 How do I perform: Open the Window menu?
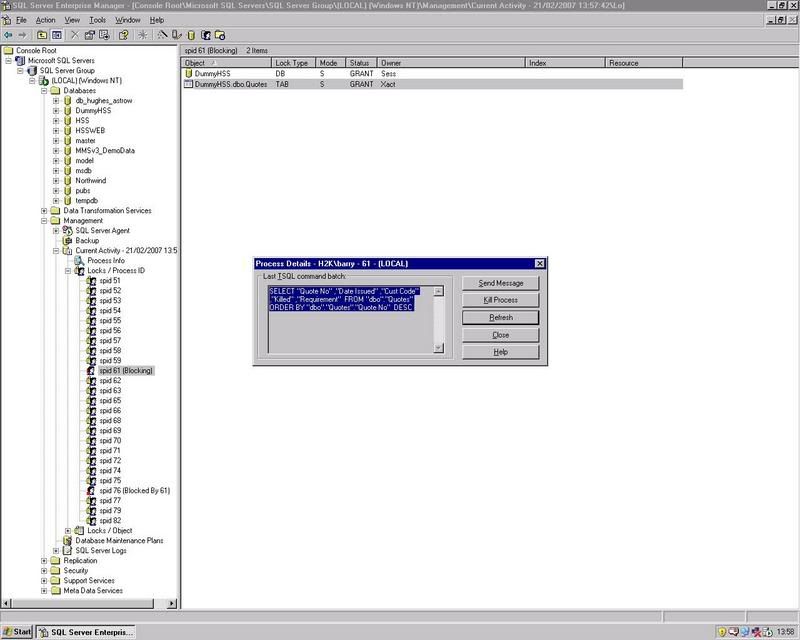tap(128, 20)
